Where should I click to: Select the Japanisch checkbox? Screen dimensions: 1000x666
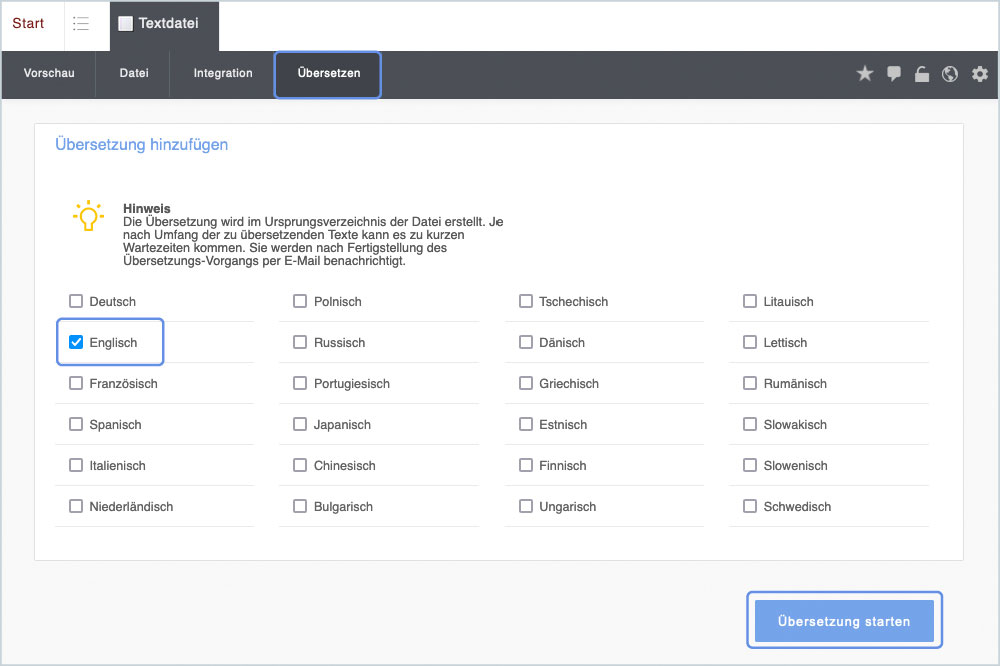pyautogui.click(x=300, y=425)
